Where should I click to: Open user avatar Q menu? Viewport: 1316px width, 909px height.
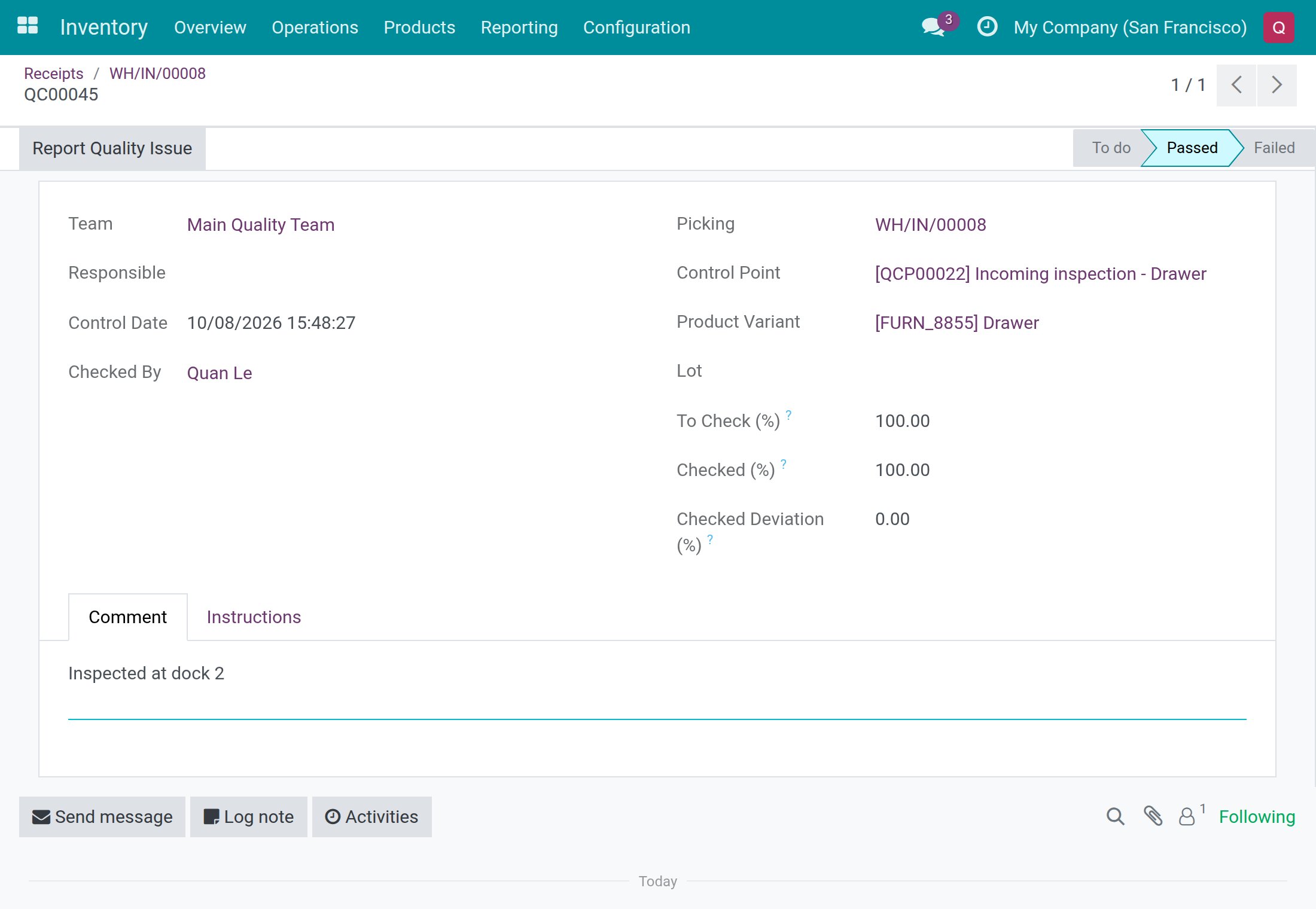tap(1279, 28)
